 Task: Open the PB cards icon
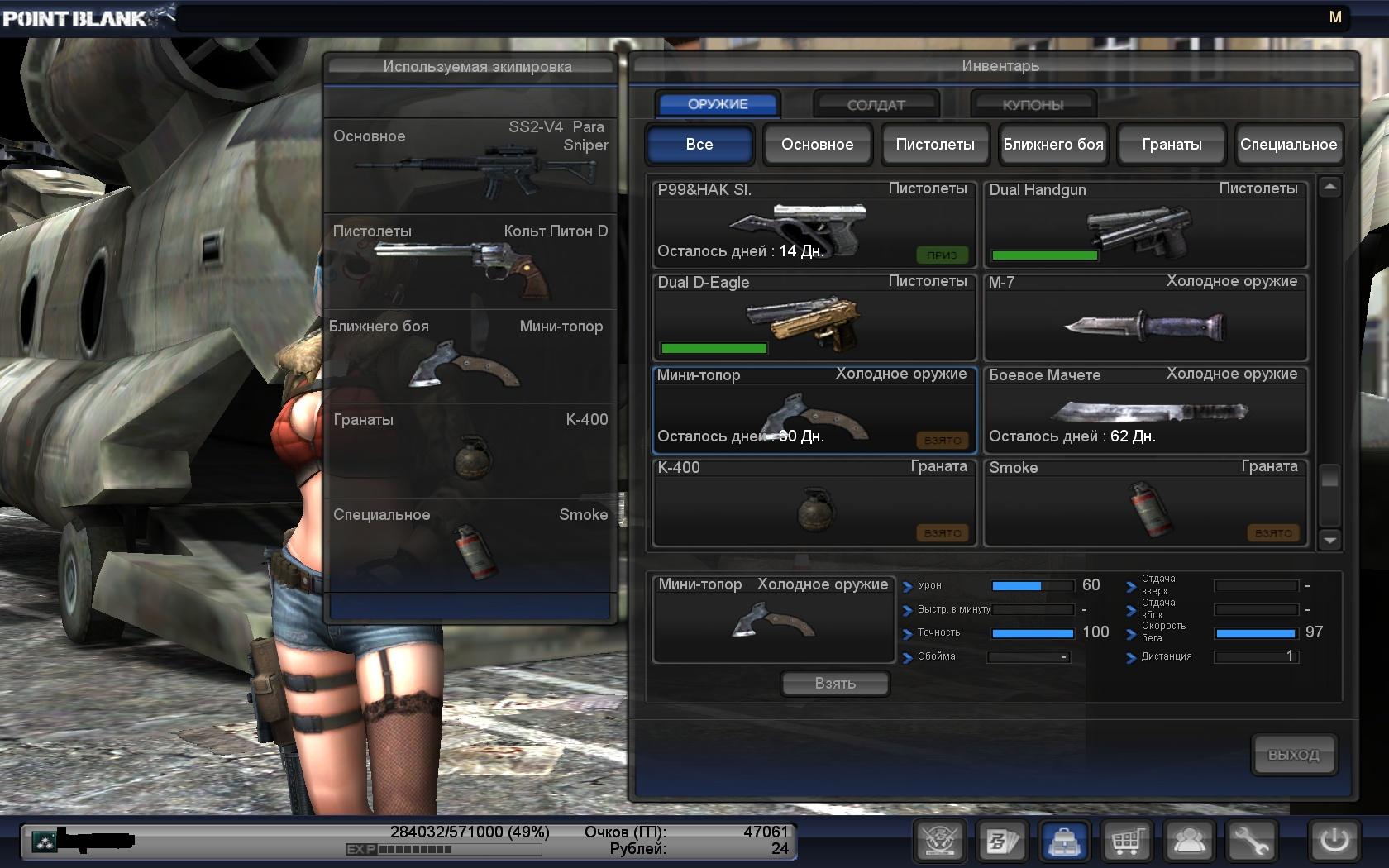pos(1001,842)
